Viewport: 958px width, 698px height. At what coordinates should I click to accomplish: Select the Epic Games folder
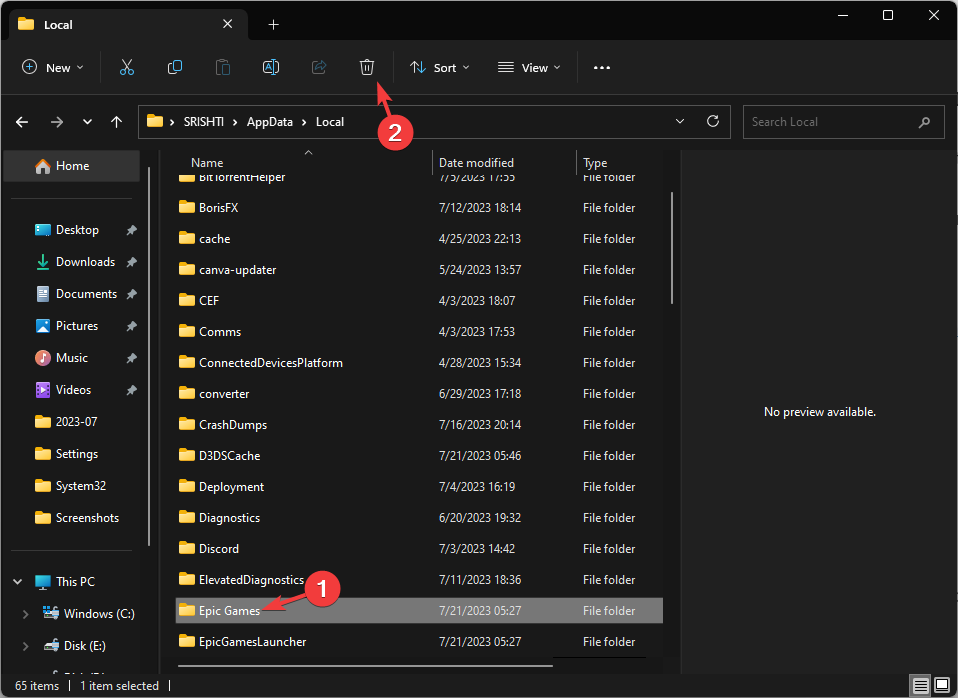pyautogui.click(x=419, y=611)
